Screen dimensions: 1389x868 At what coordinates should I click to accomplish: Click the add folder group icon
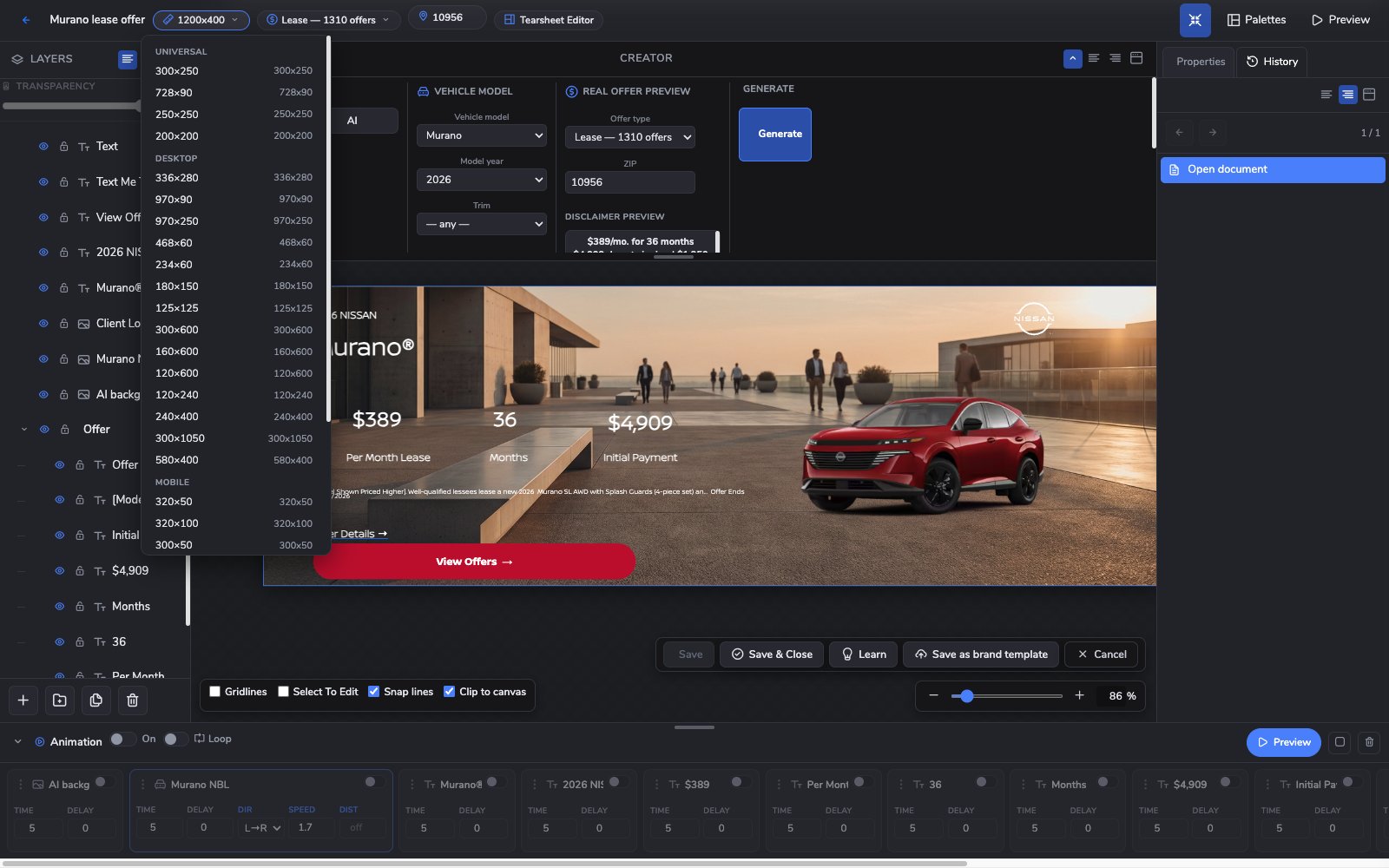(60, 700)
